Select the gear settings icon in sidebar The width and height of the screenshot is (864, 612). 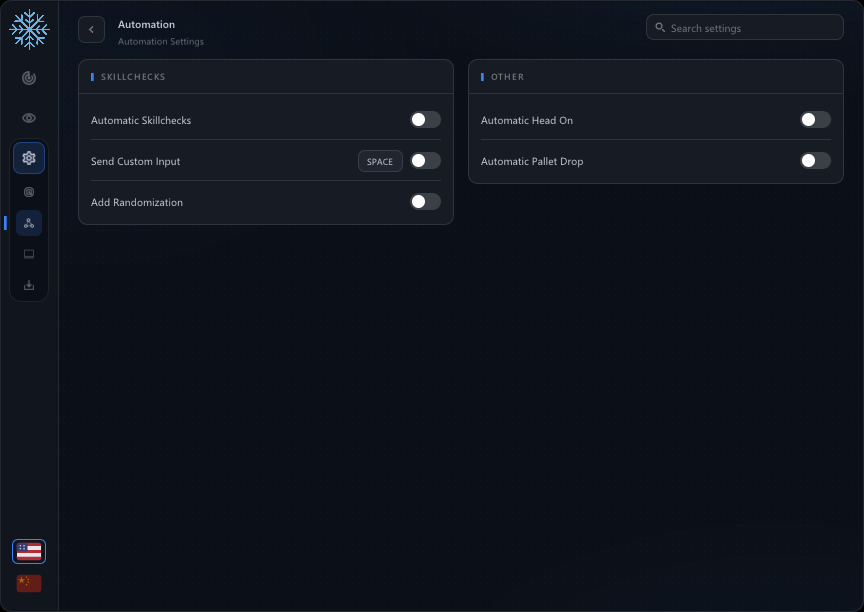[29, 158]
